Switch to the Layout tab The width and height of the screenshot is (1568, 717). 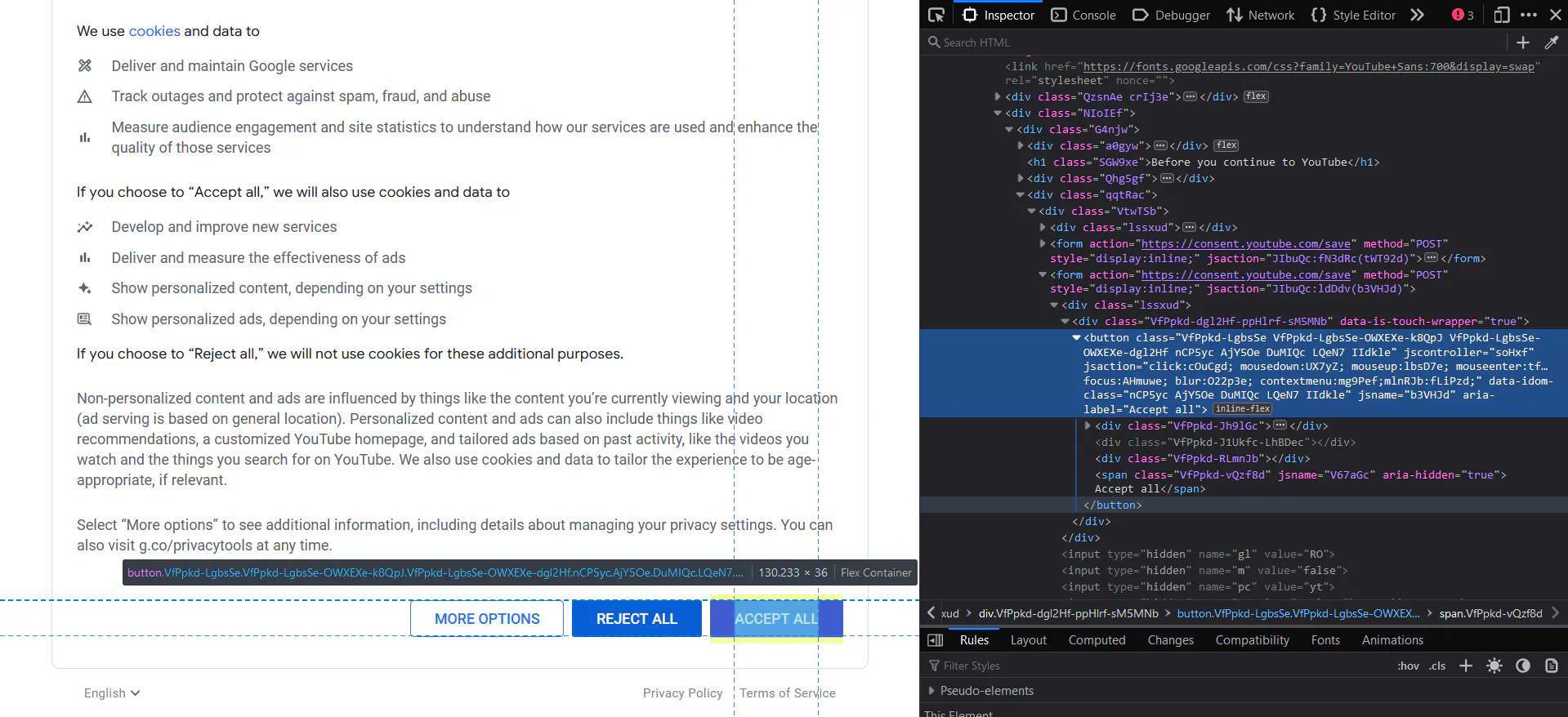[x=1029, y=640]
